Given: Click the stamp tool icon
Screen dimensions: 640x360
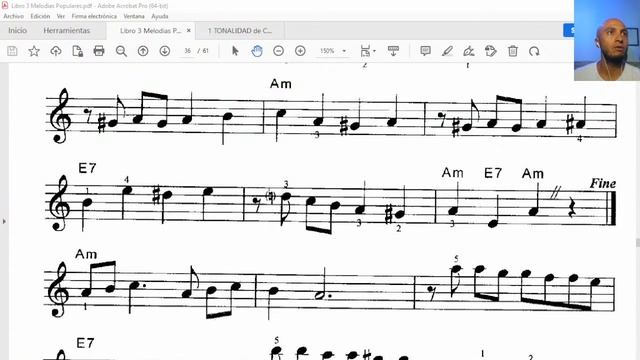Looking at the screenshot, I should (491, 51).
